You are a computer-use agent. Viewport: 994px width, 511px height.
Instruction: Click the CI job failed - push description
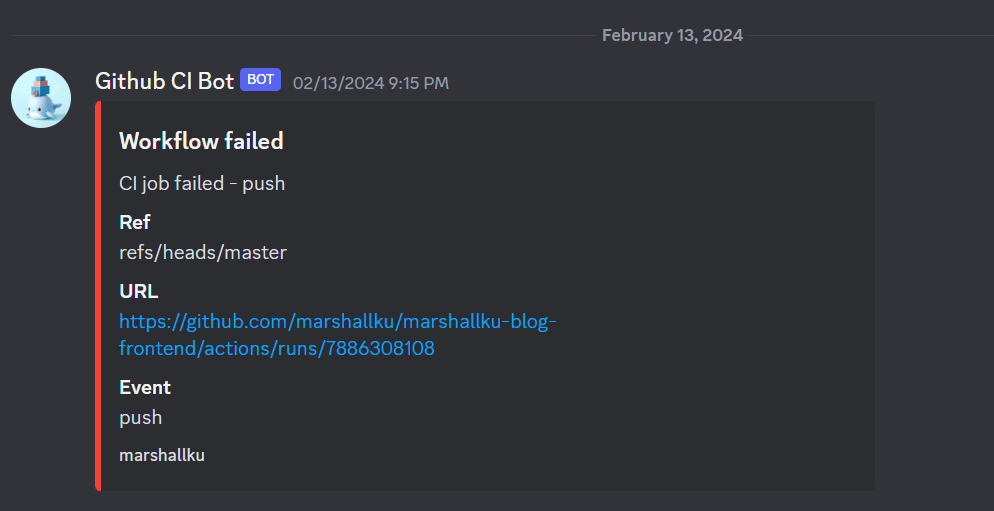click(x=202, y=183)
